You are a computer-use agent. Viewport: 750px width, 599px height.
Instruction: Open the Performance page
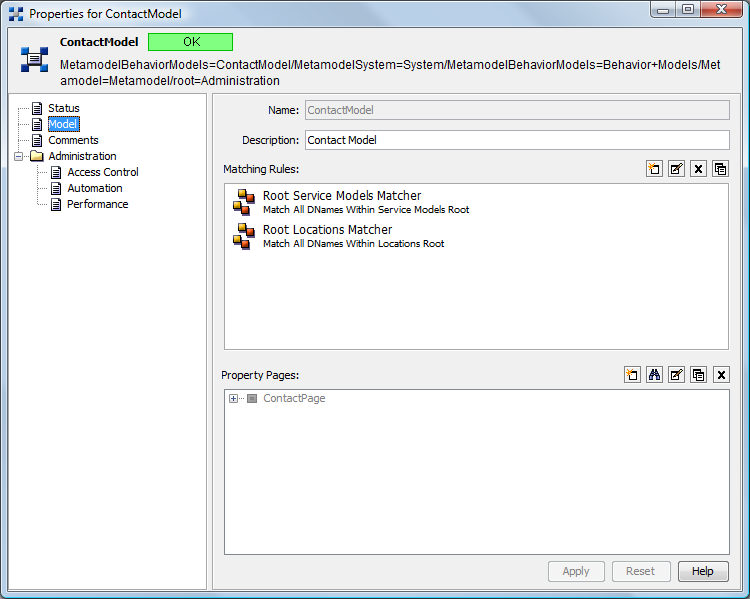click(x=98, y=204)
